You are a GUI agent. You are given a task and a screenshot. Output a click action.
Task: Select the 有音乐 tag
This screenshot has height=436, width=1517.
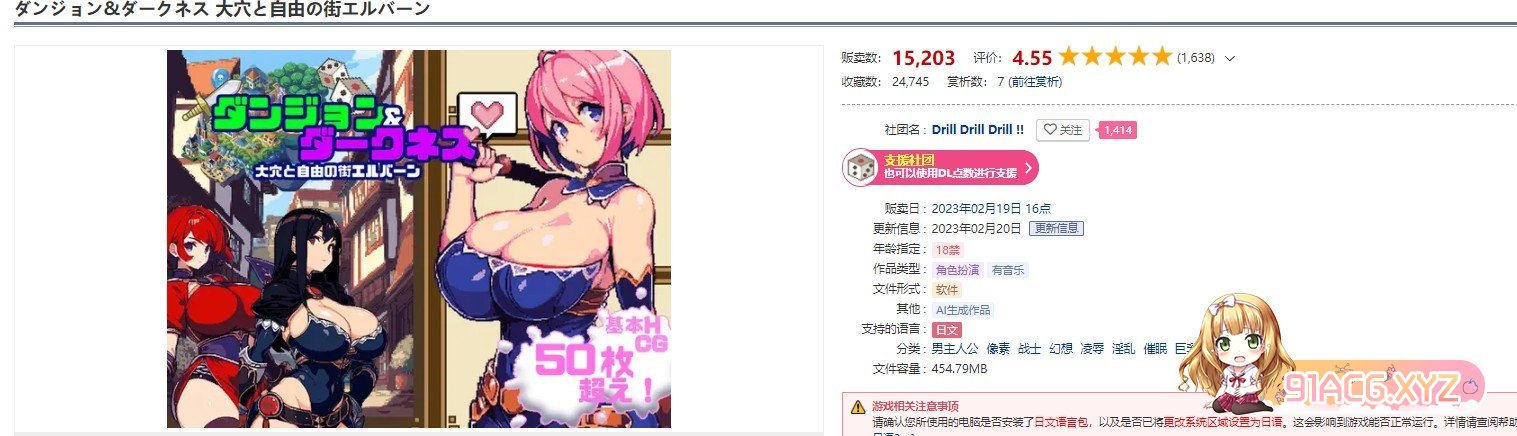[x=1007, y=270]
